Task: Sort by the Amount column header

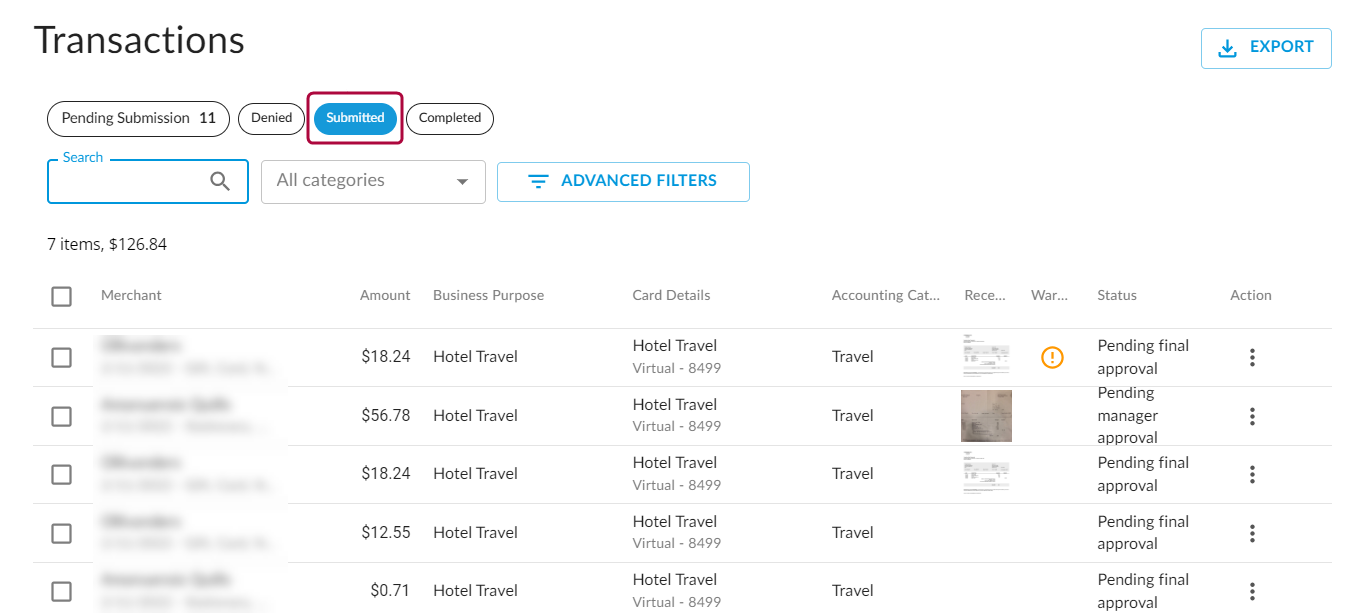Action: [385, 296]
